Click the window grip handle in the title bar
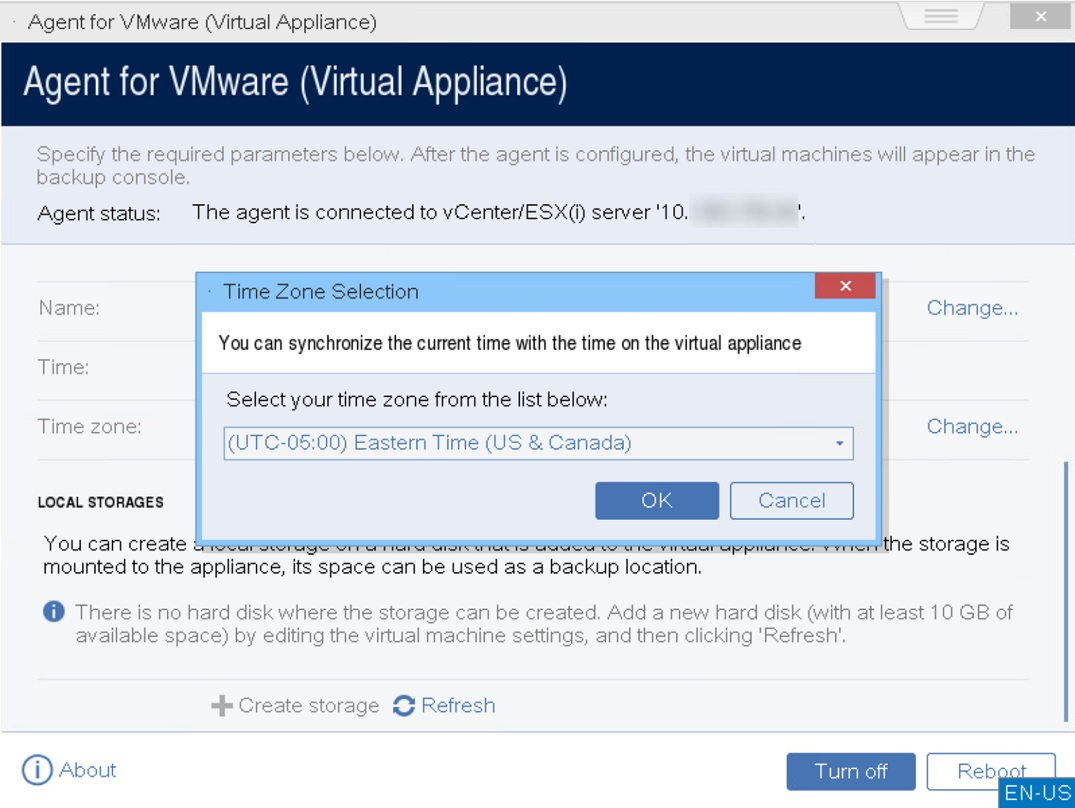1075x808 pixels. pyautogui.click(x=941, y=16)
